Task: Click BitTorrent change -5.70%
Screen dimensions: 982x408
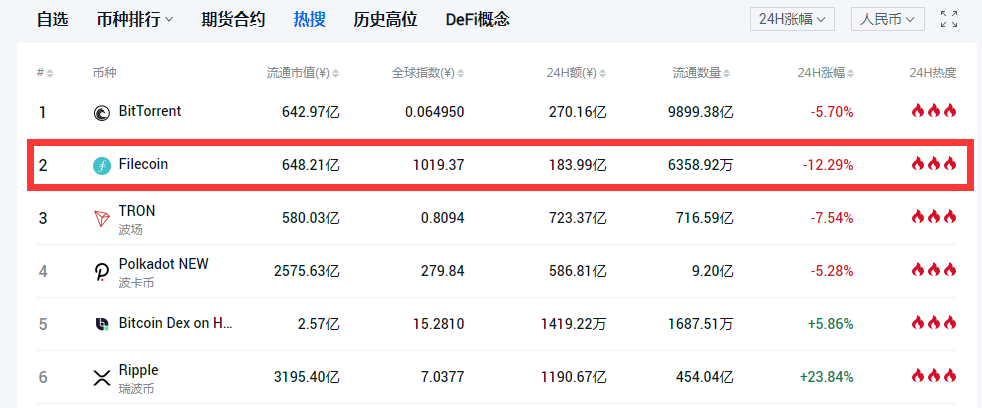Action: click(832, 113)
